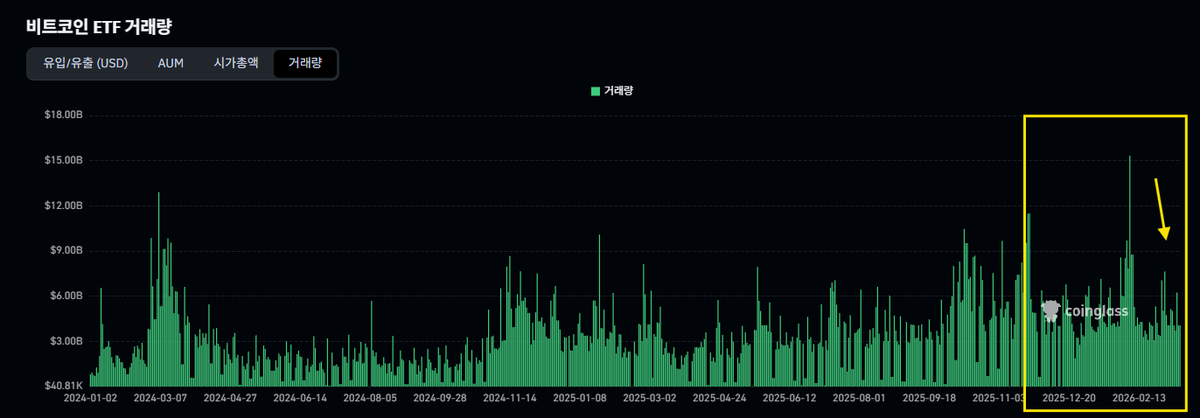Click the 2024-03-07 date label
Viewport: 1200px width, 418px height.
[159, 397]
